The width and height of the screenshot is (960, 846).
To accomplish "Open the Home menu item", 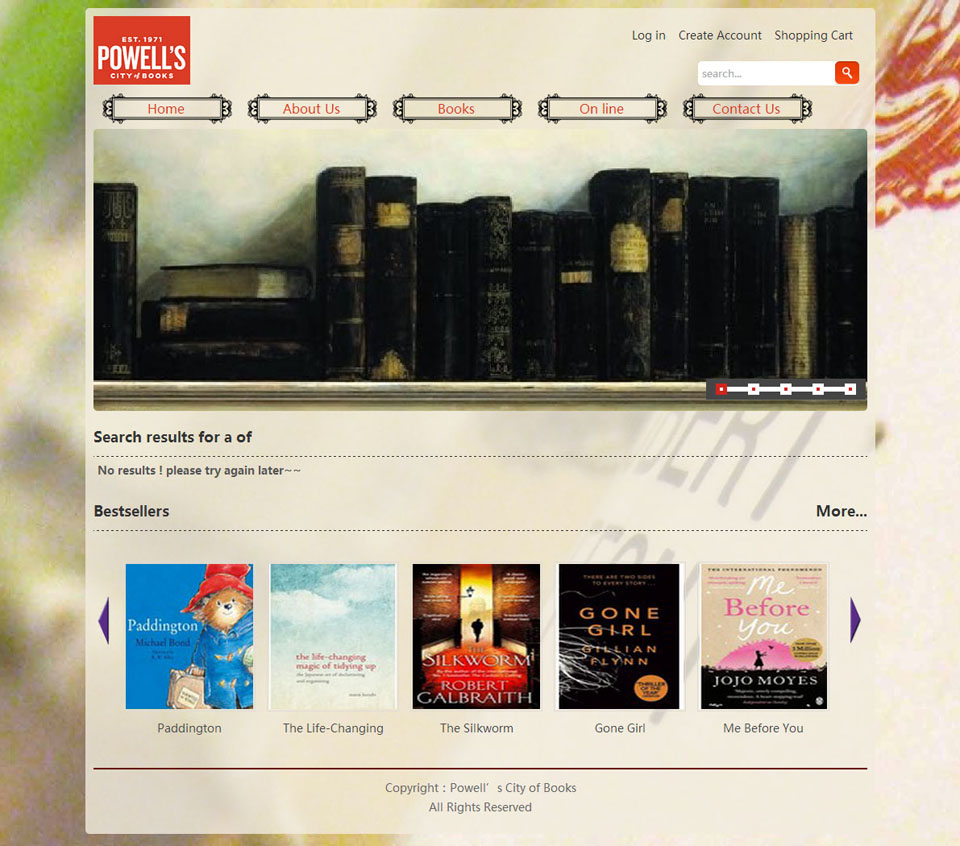I will click(x=167, y=109).
